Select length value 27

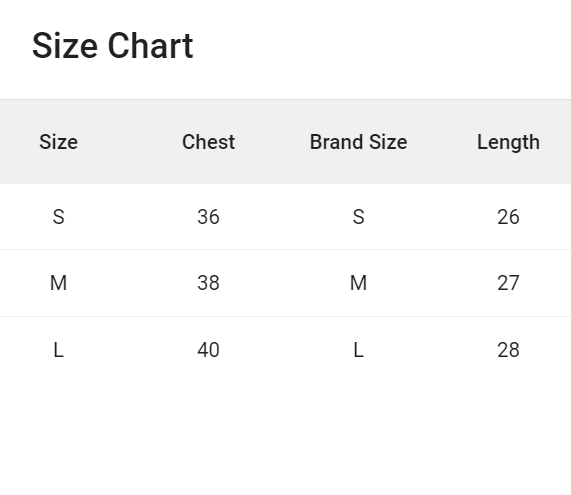tap(508, 283)
